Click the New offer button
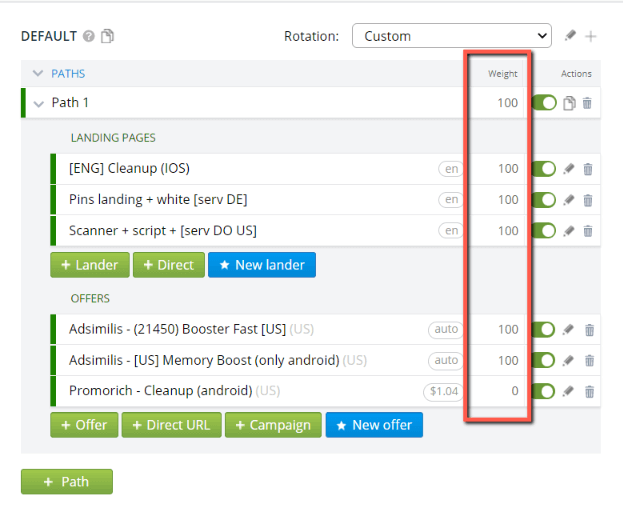Screen dimensions: 623x506 (x=374, y=425)
